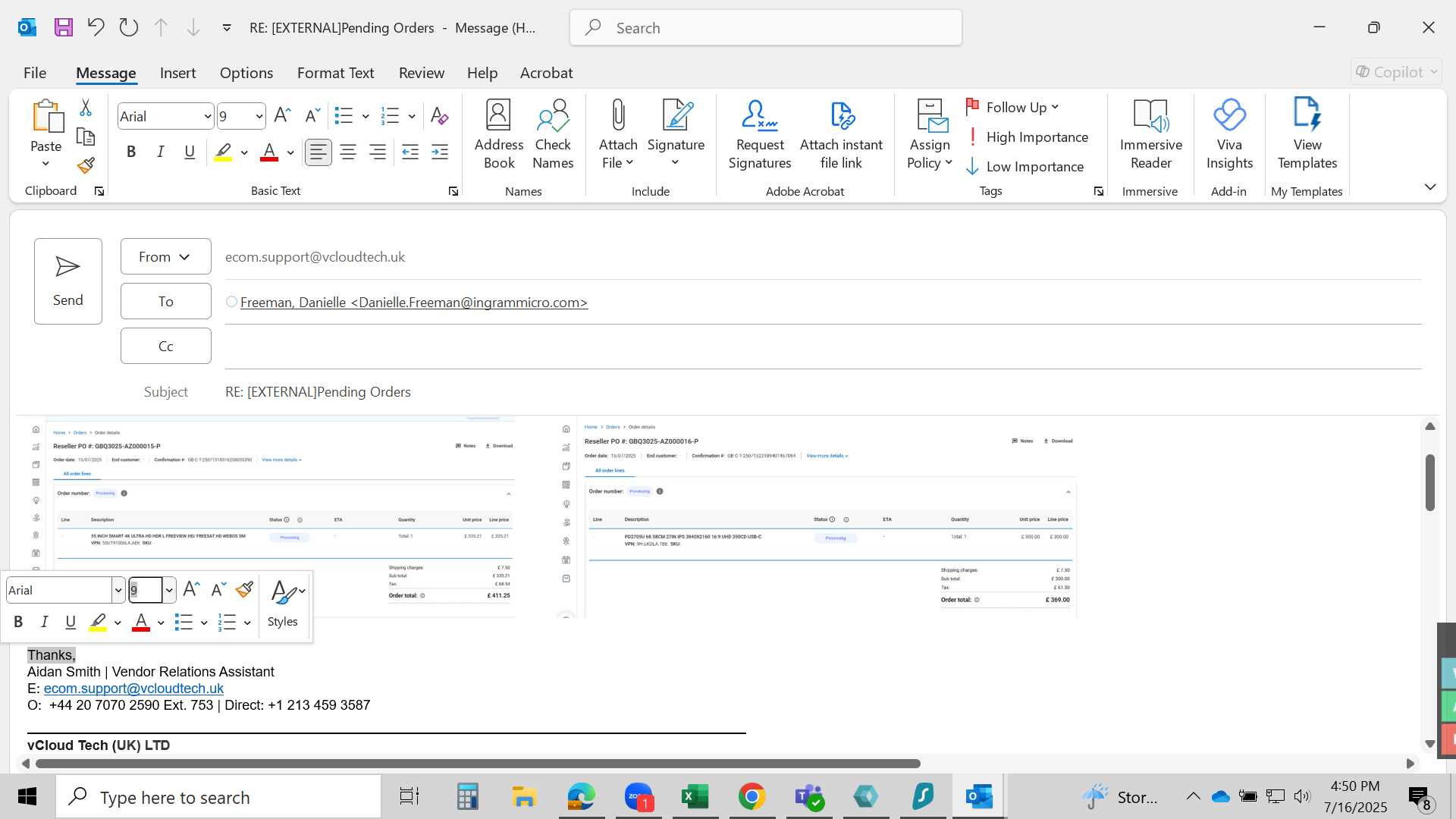Screen dimensions: 1456x819
Task: Open Attach File dropdown
Action: coord(618,154)
